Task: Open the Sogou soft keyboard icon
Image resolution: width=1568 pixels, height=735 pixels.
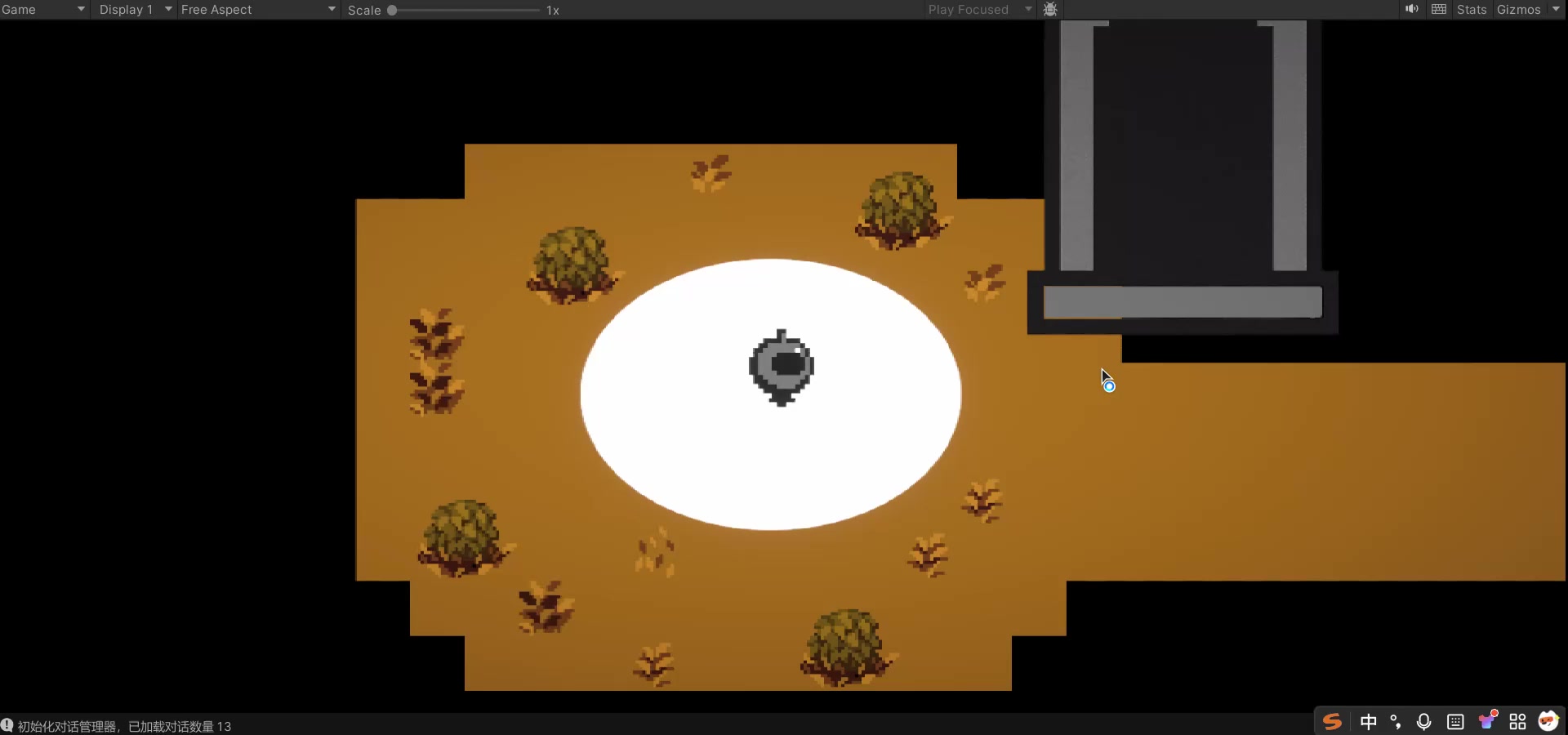Action: [x=1455, y=721]
